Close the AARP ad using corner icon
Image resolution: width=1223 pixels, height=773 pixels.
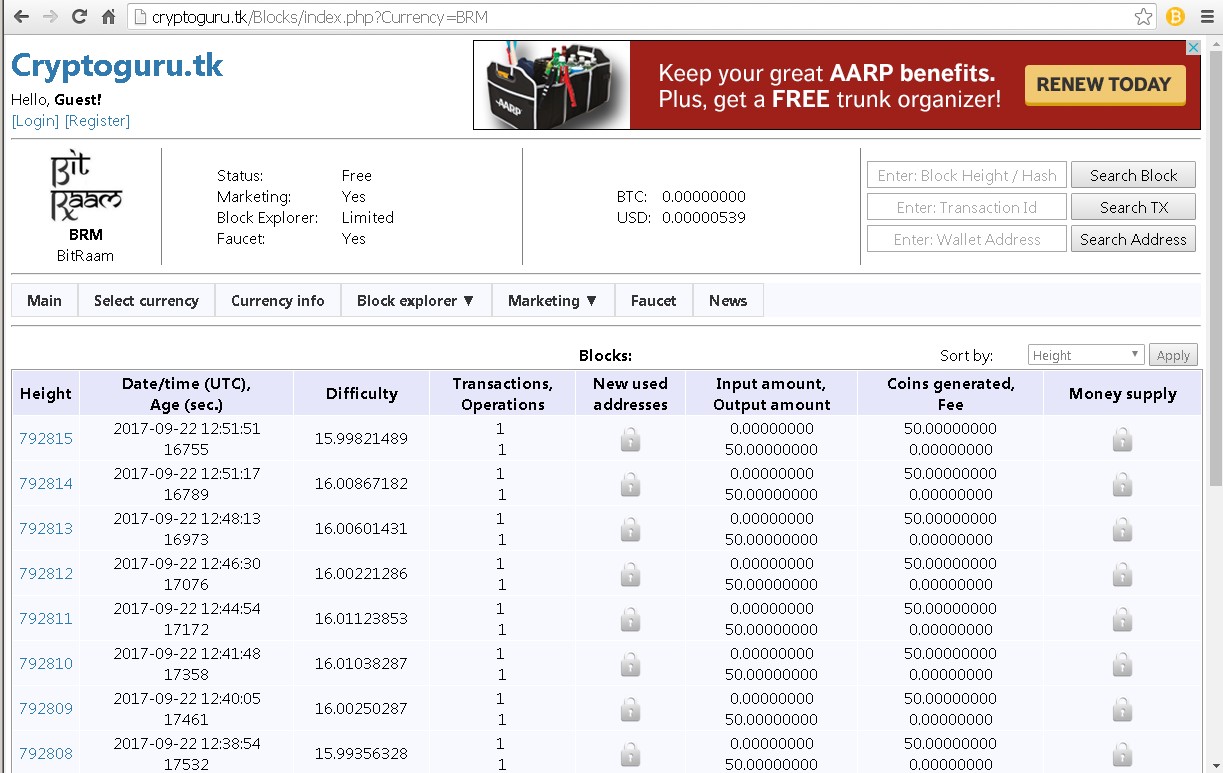click(x=1193, y=47)
